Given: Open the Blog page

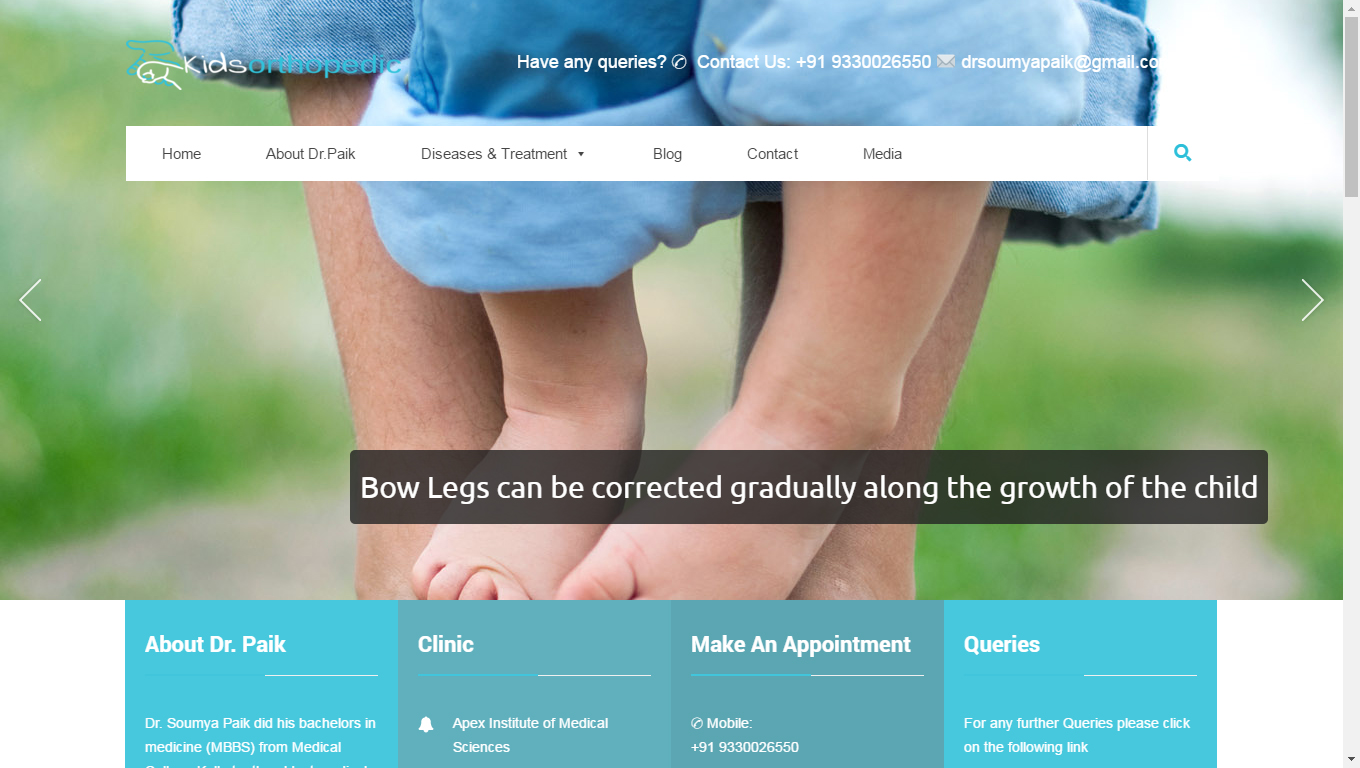Looking at the screenshot, I should click(667, 154).
